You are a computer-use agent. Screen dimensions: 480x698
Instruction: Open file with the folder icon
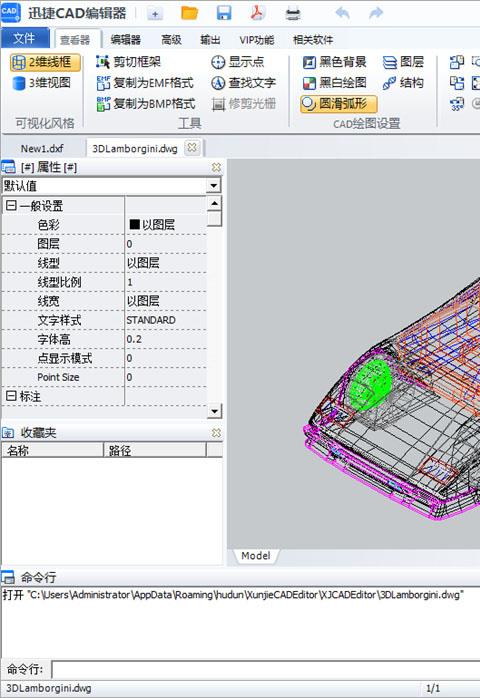point(189,13)
